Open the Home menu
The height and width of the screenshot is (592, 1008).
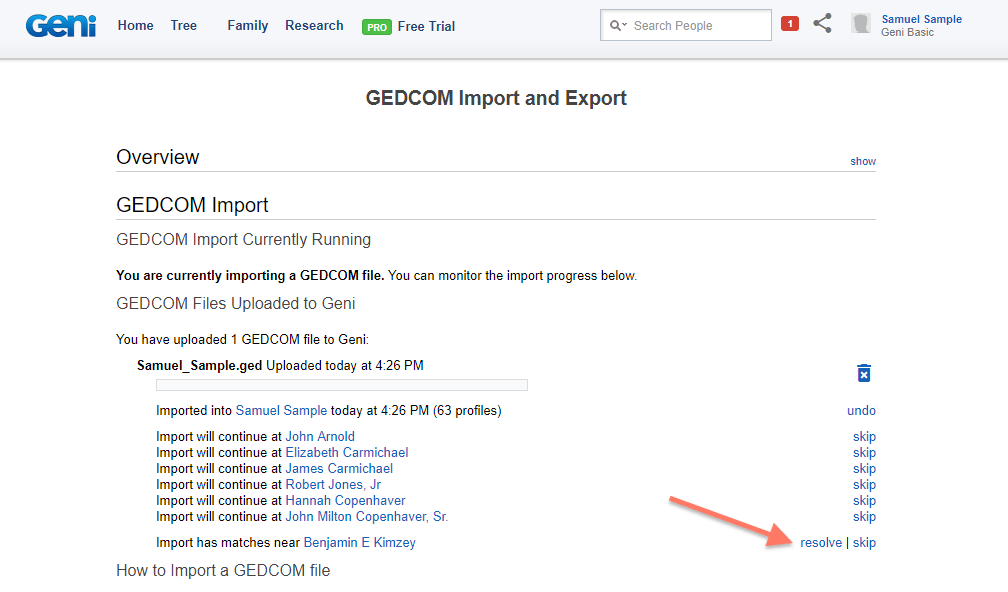(x=136, y=26)
